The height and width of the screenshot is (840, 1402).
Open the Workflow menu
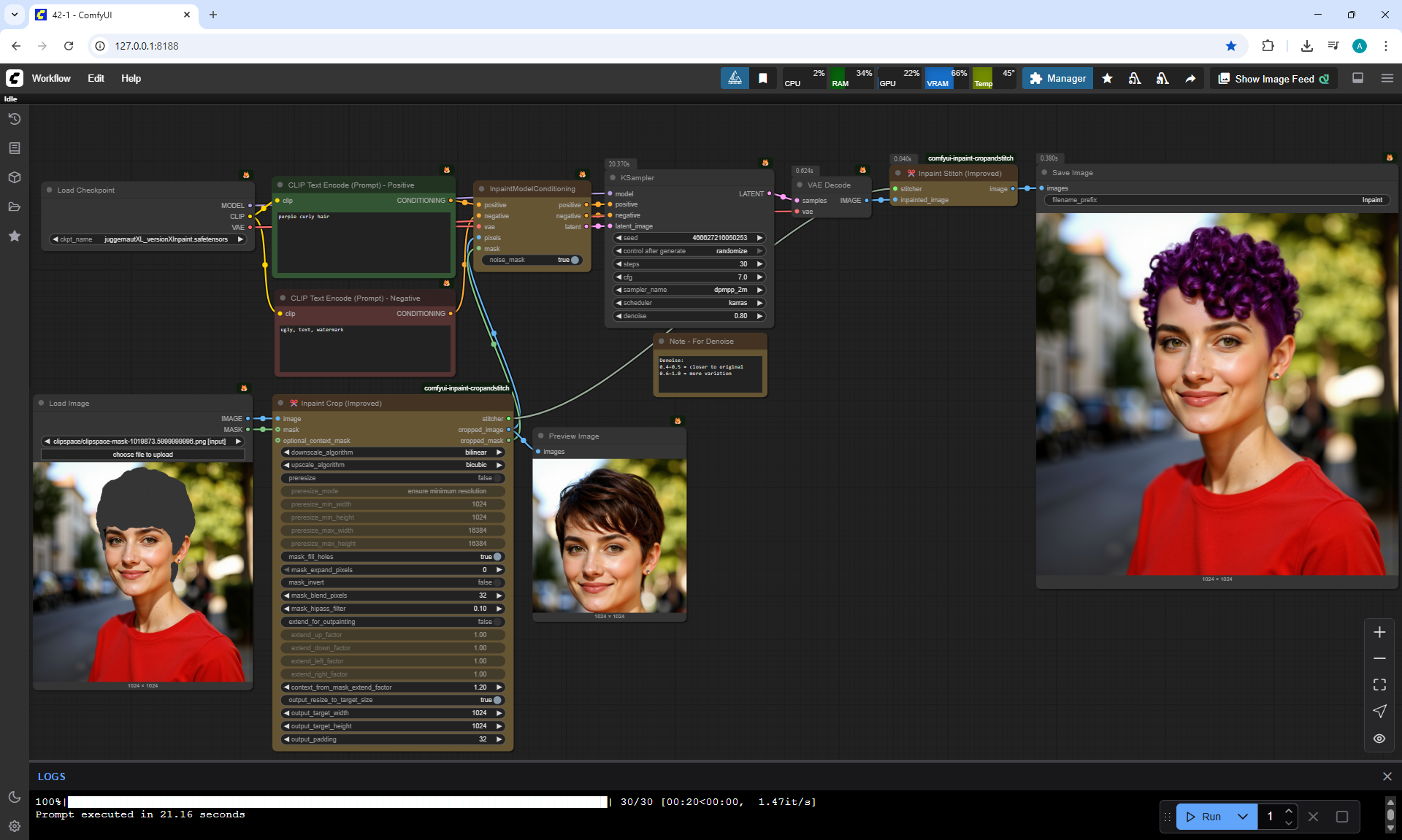coord(51,78)
